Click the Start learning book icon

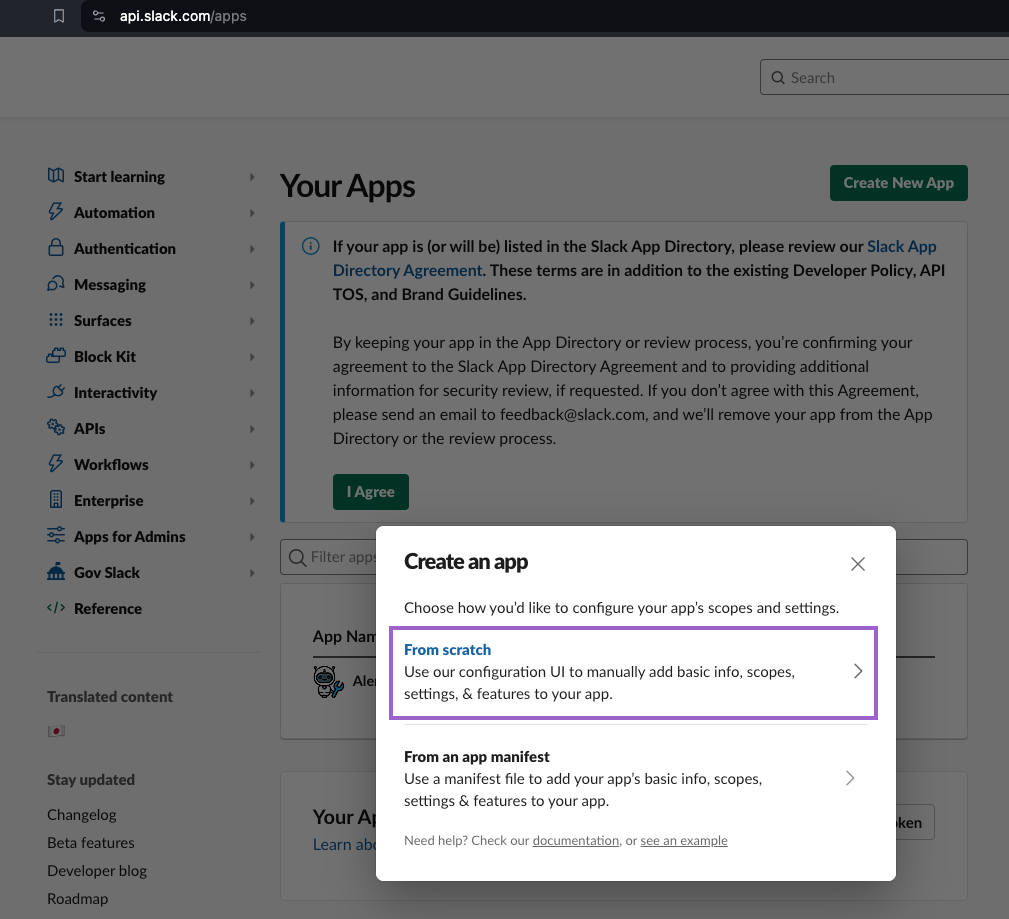pos(56,176)
